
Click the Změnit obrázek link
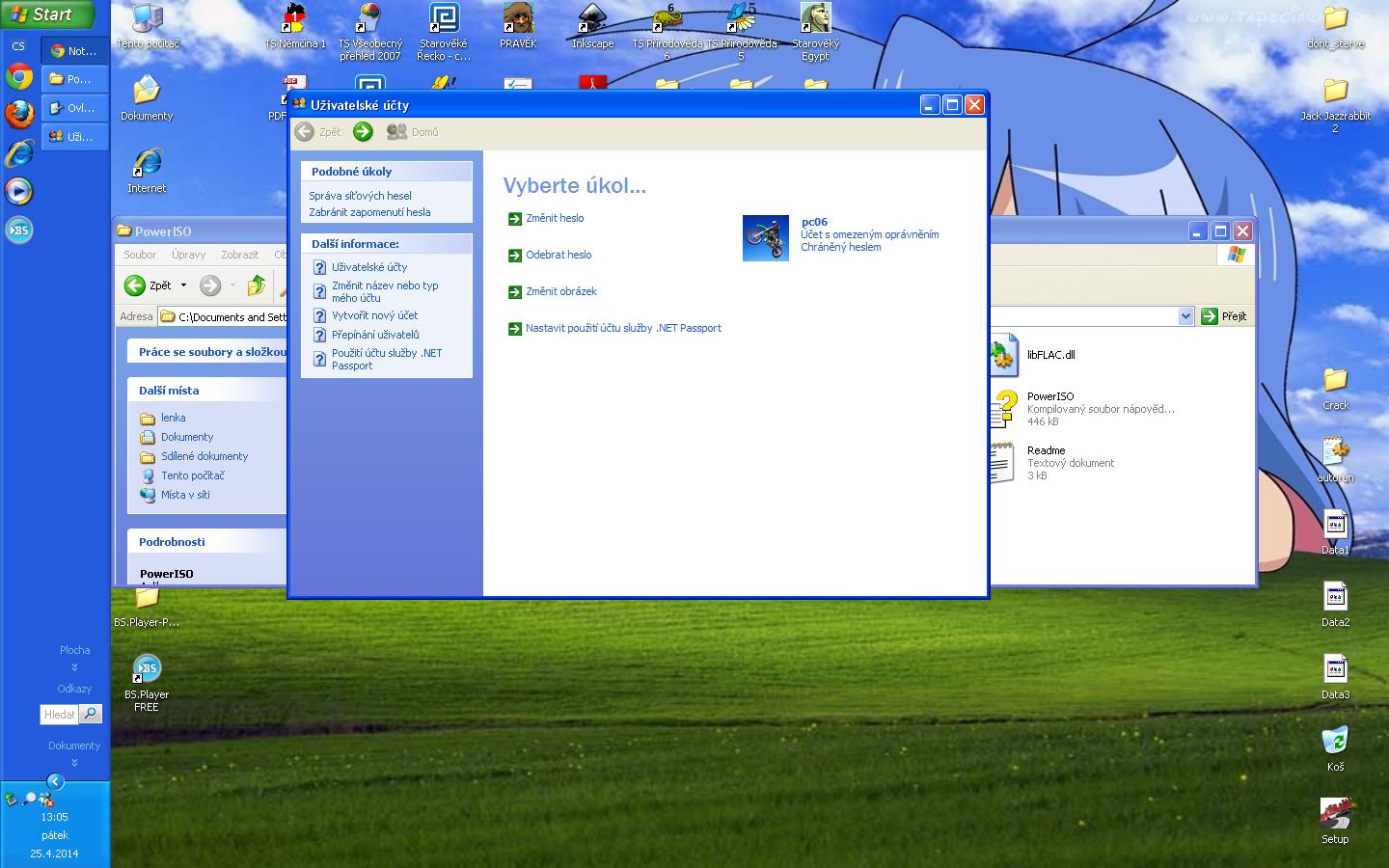pyautogui.click(x=560, y=291)
